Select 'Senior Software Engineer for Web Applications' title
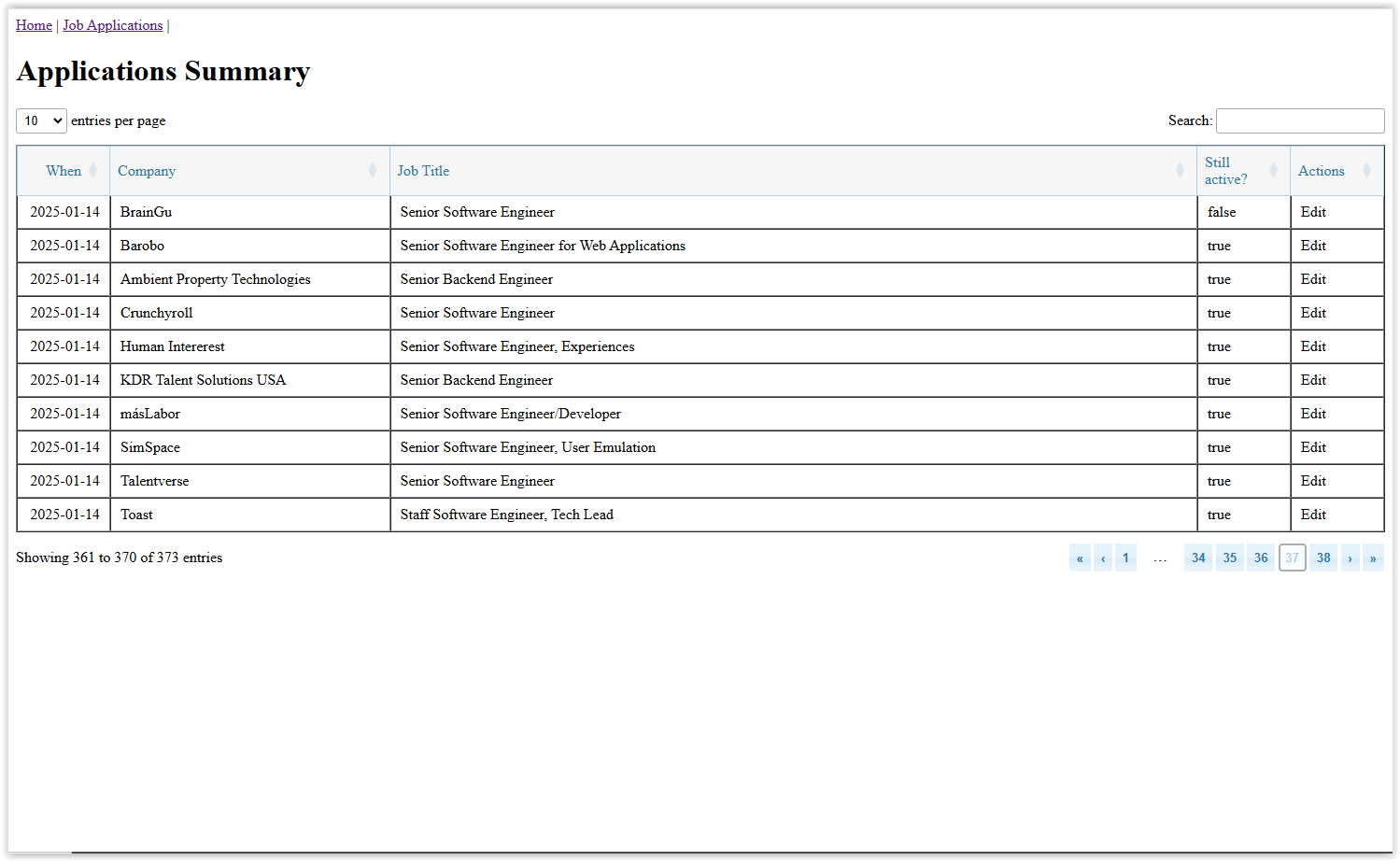Image resolution: width=1400 pixels, height=861 pixels. tap(543, 246)
